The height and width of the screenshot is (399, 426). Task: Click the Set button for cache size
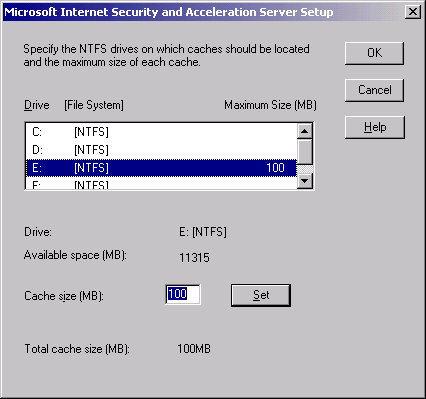coord(261,295)
